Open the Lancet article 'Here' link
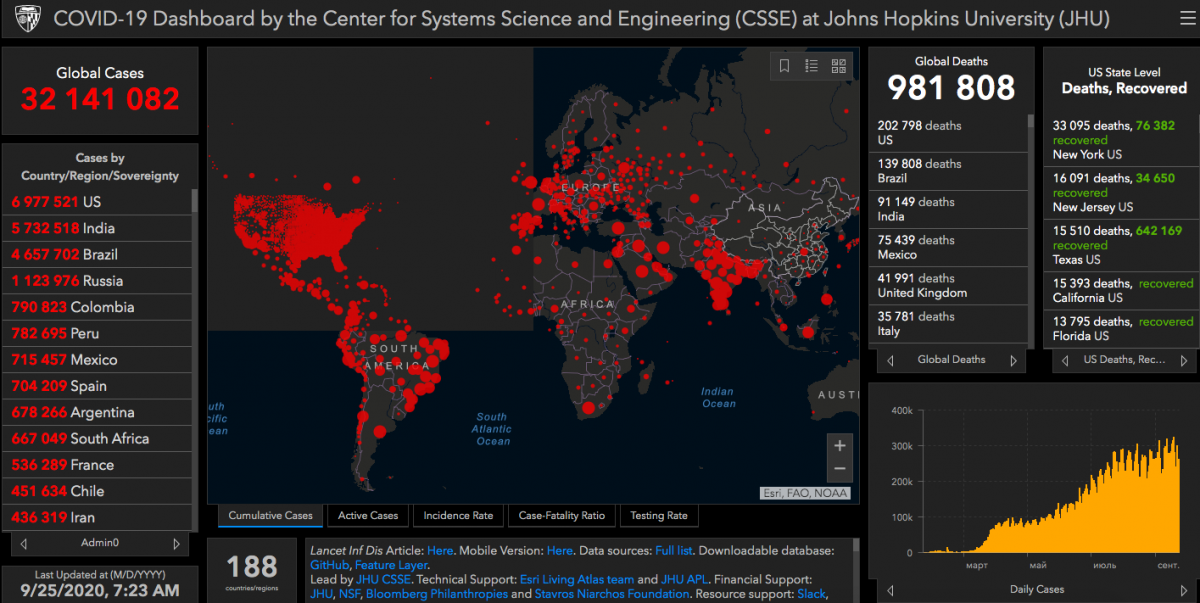This screenshot has width=1200, height=603. (x=440, y=551)
